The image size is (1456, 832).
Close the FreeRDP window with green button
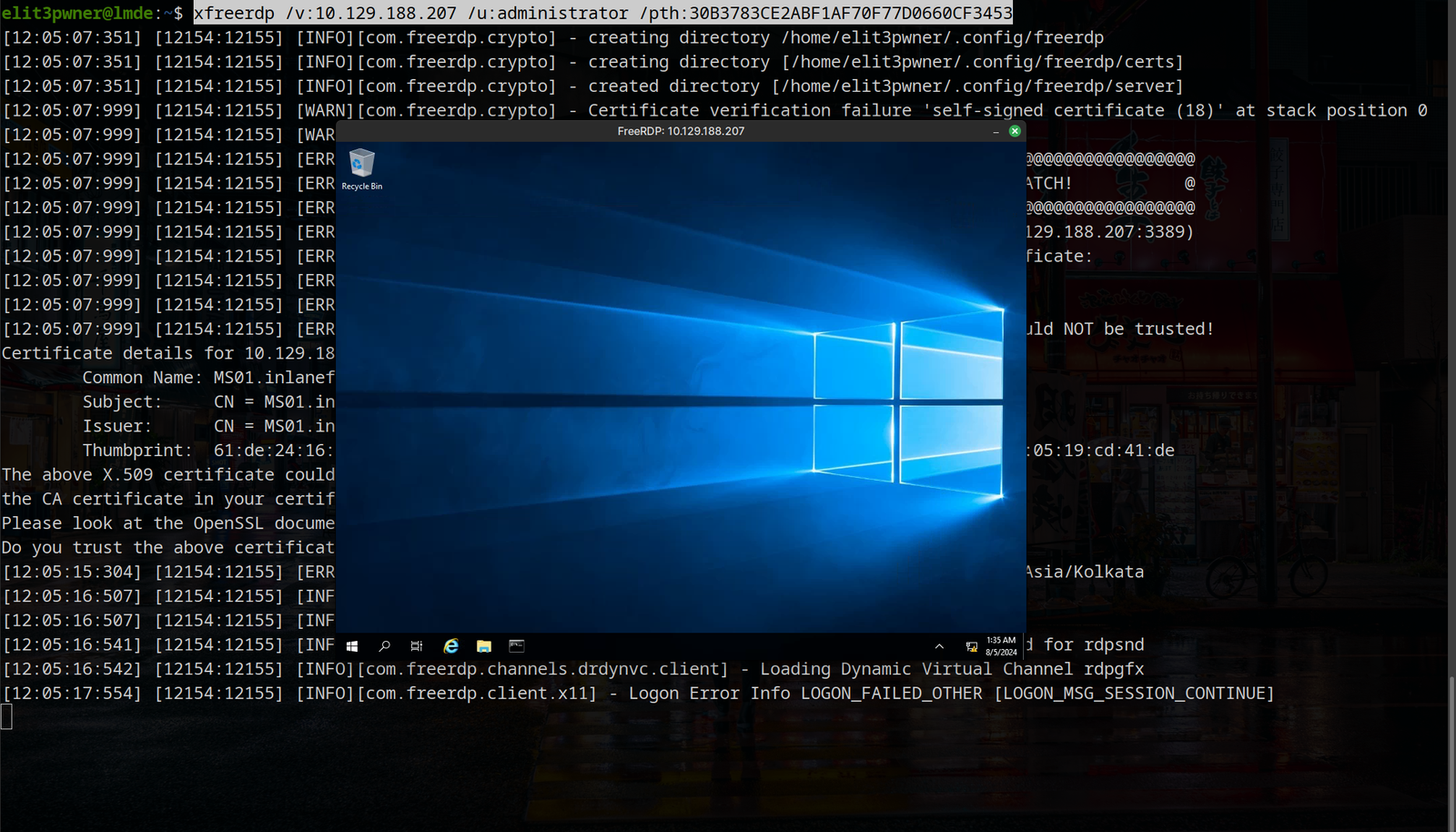pyautogui.click(x=1015, y=131)
